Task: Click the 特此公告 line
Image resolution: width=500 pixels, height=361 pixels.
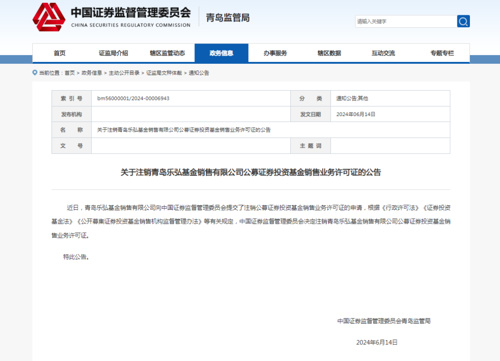Action: [x=76, y=257]
